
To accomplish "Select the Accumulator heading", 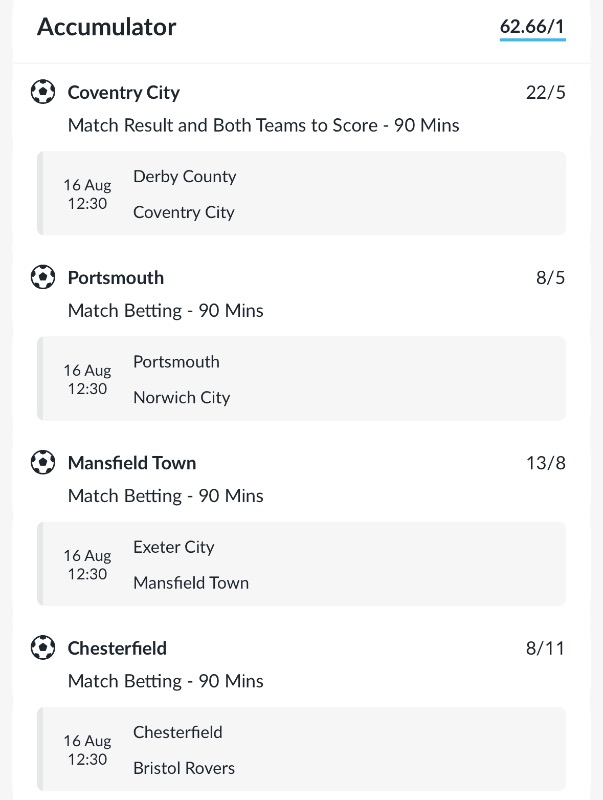I will 106,27.
